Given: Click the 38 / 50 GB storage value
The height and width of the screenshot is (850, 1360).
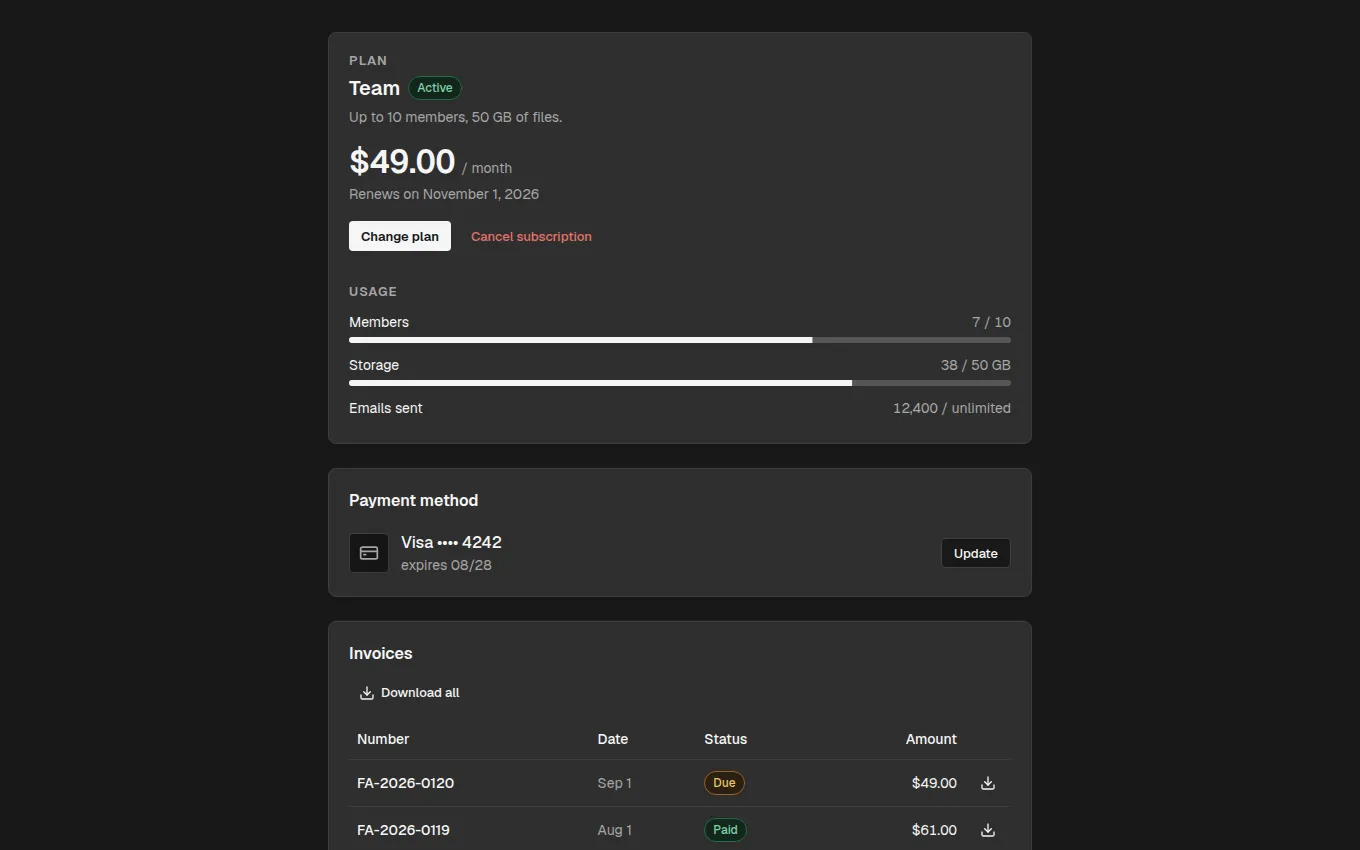Looking at the screenshot, I should (x=976, y=365).
